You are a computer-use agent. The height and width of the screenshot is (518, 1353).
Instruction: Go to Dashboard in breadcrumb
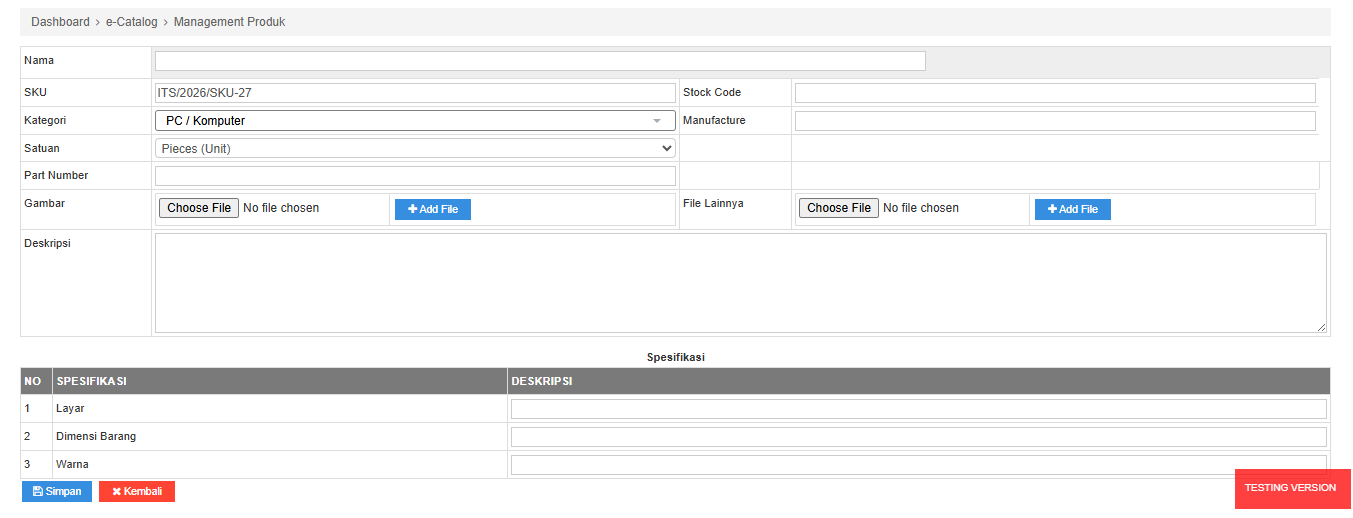(60, 22)
